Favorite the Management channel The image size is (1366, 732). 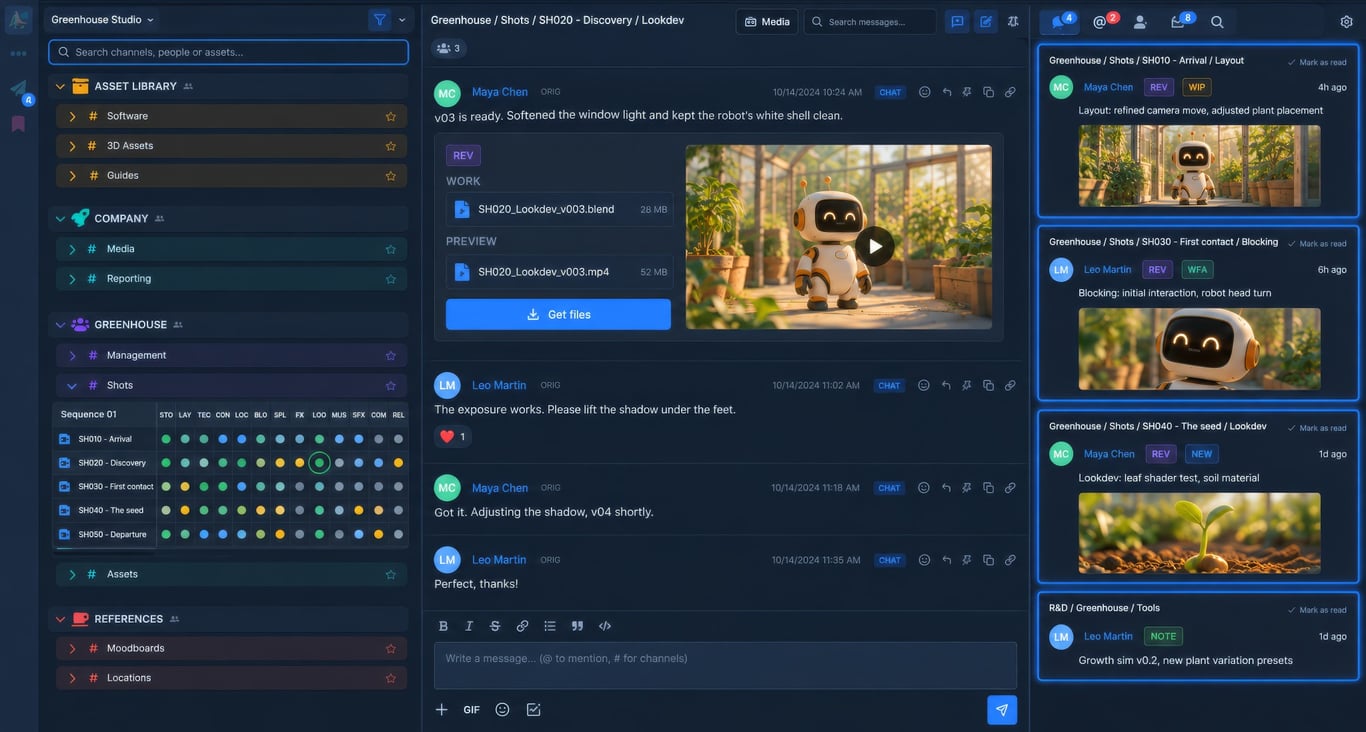[x=391, y=355]
